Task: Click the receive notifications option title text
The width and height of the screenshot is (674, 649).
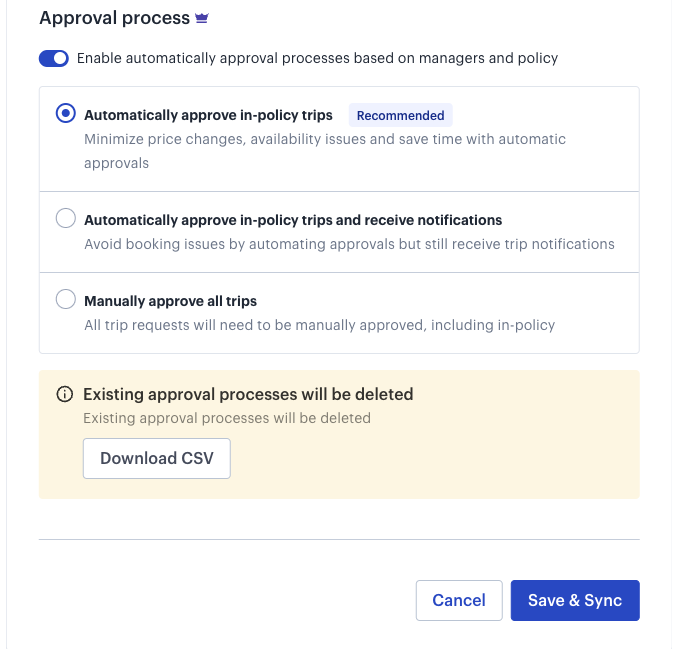Action: tap(293, 220)
